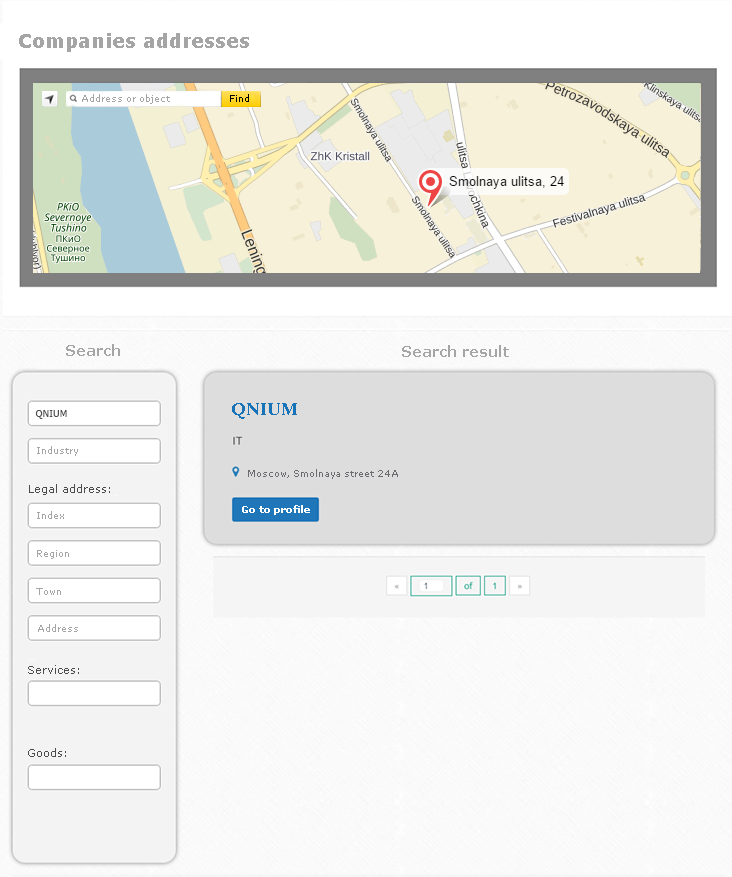Click the 'Search result' heading
Viewport: 732px width, 877px height.
[455, 351]
